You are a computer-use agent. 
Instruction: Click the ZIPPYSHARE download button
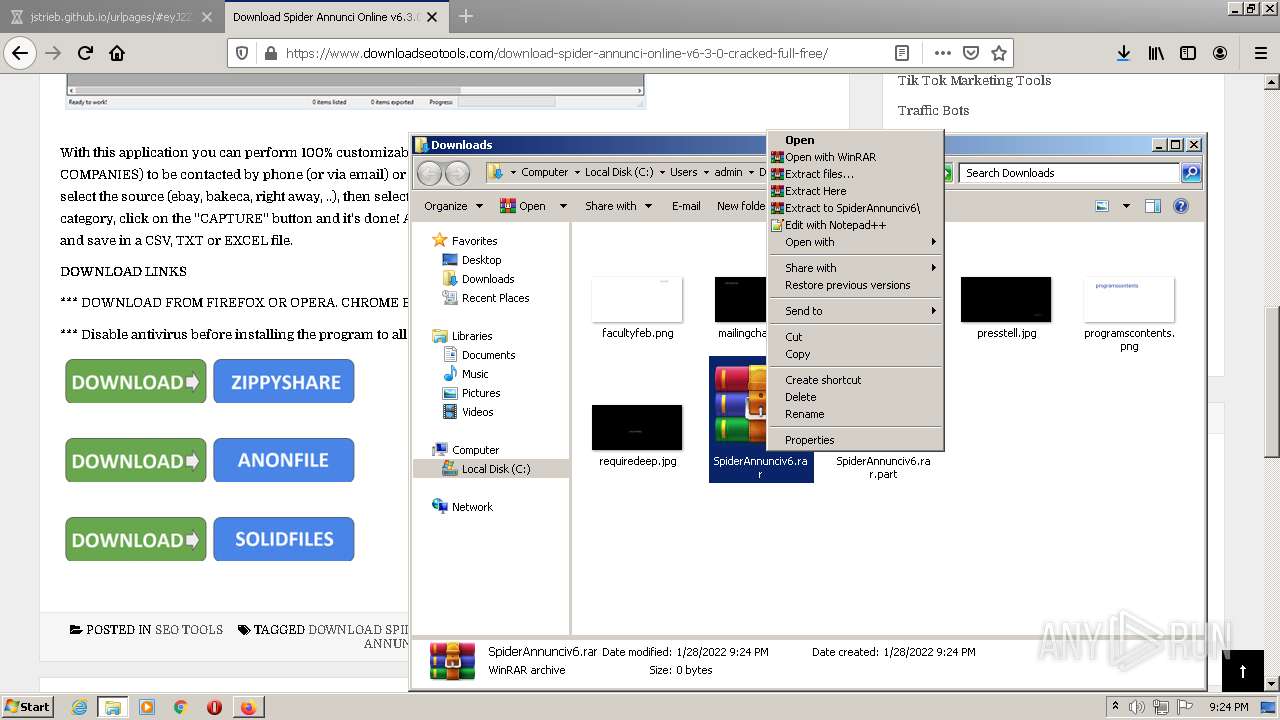[x=284, y=382]
